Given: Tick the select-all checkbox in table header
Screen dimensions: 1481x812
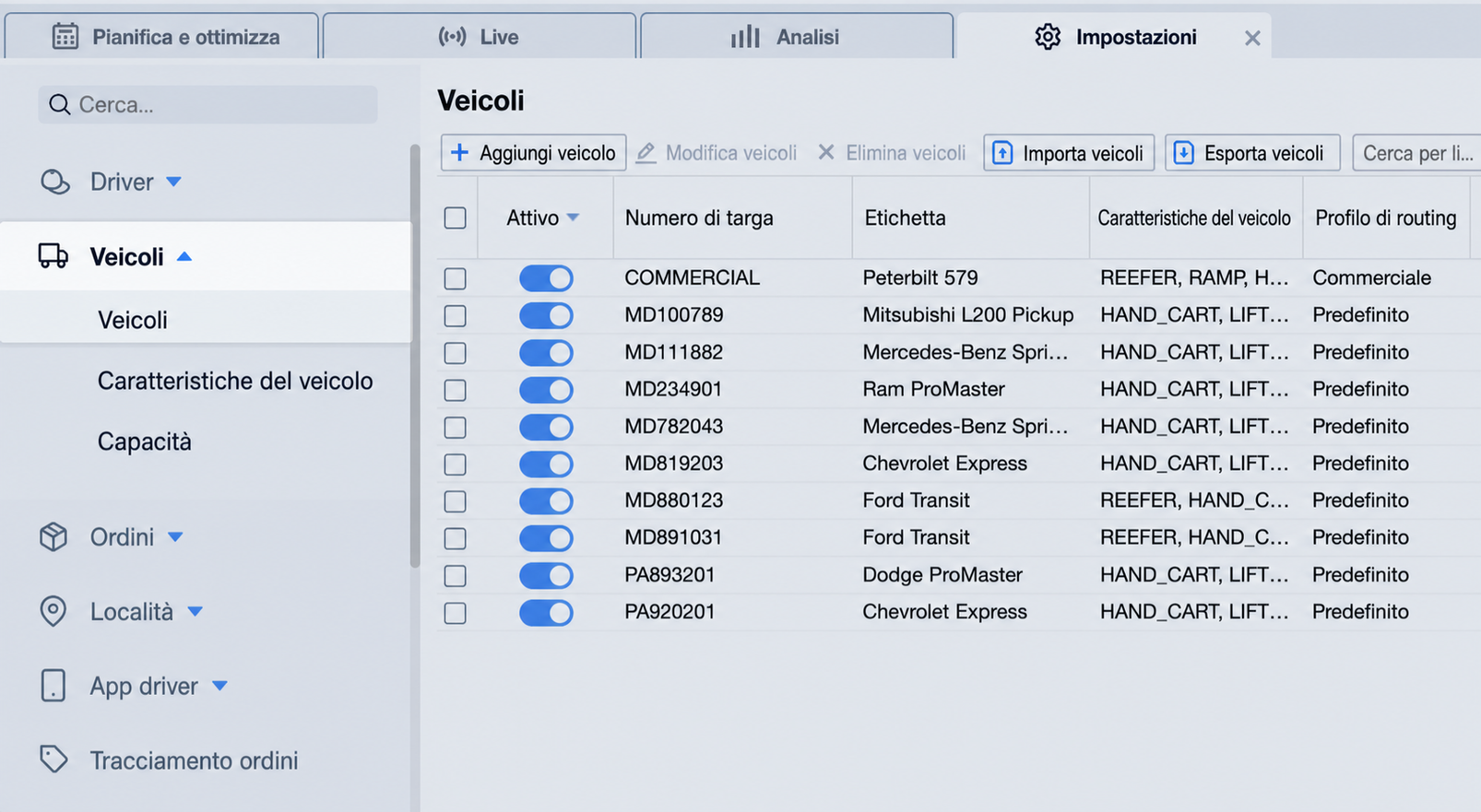Looking at the screenshot, I should [x=456, y=218].
